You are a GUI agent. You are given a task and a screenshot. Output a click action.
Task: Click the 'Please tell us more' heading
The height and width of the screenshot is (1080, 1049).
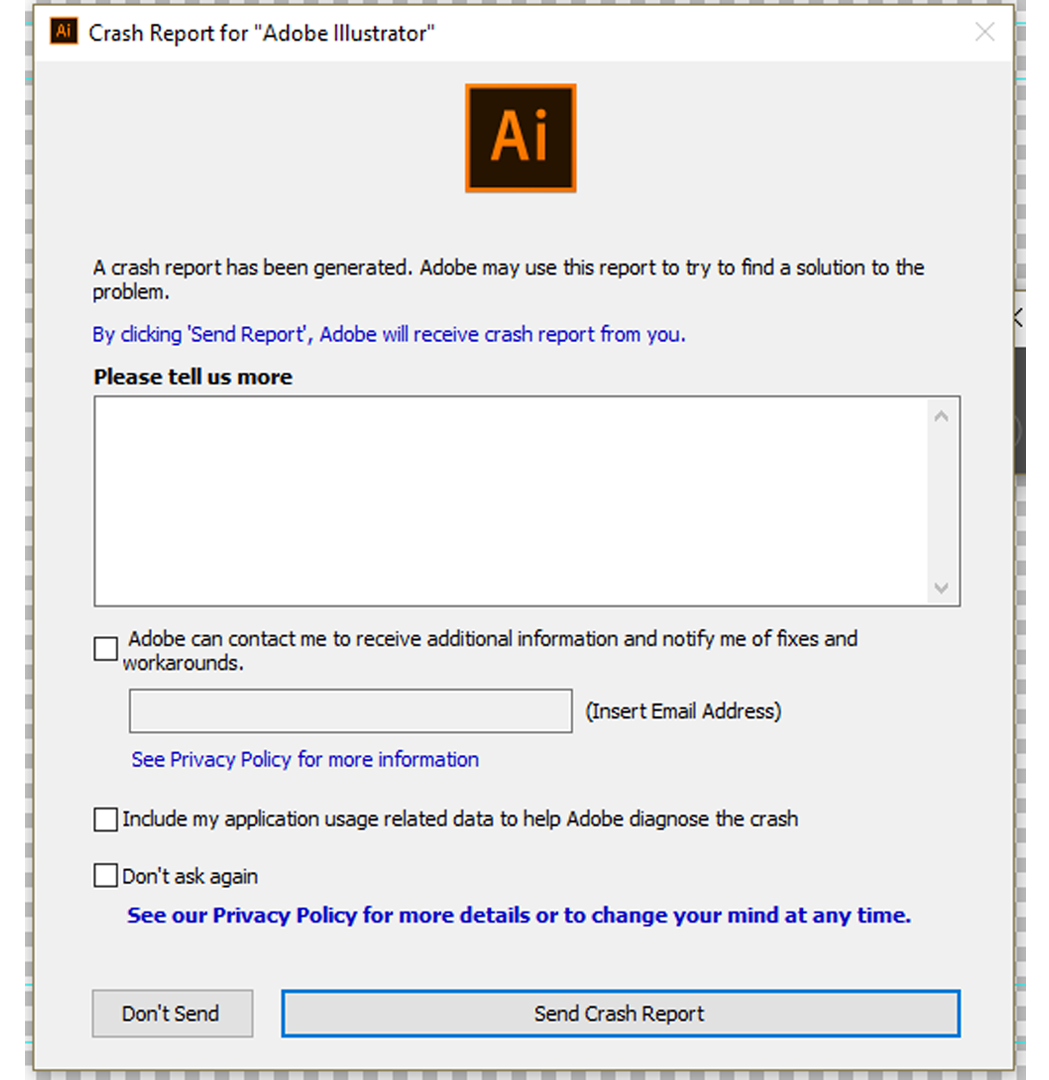pyautogui.click(x=193, y=377)
